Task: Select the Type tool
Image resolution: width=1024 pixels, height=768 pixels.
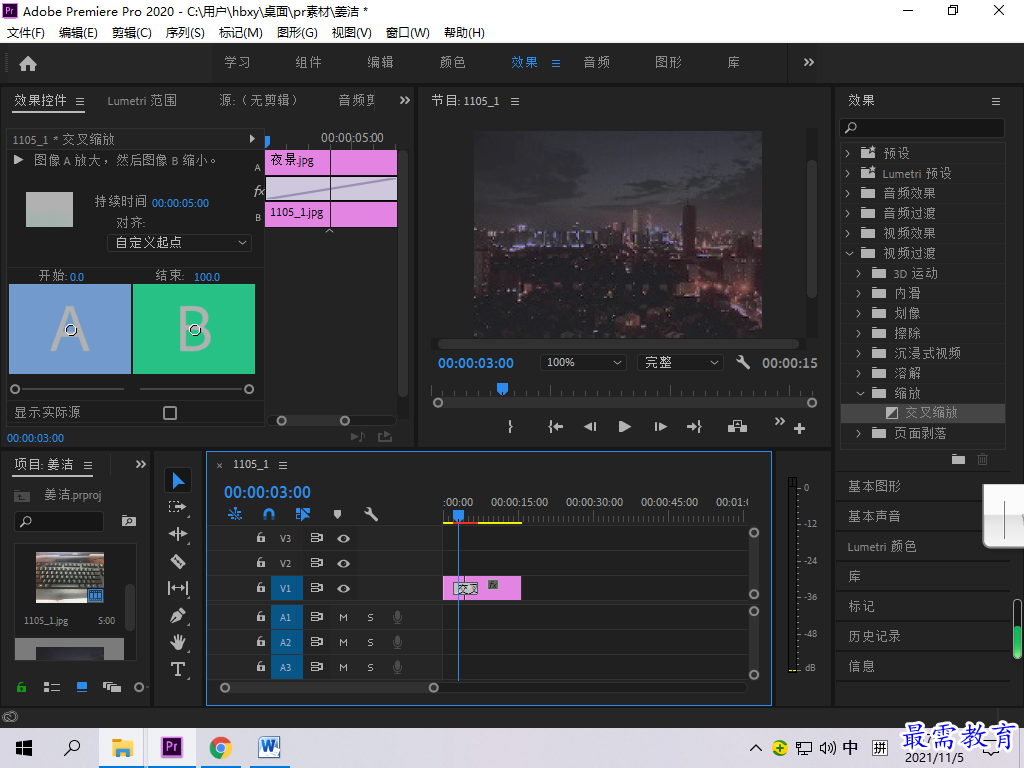Action: point(178,669)
